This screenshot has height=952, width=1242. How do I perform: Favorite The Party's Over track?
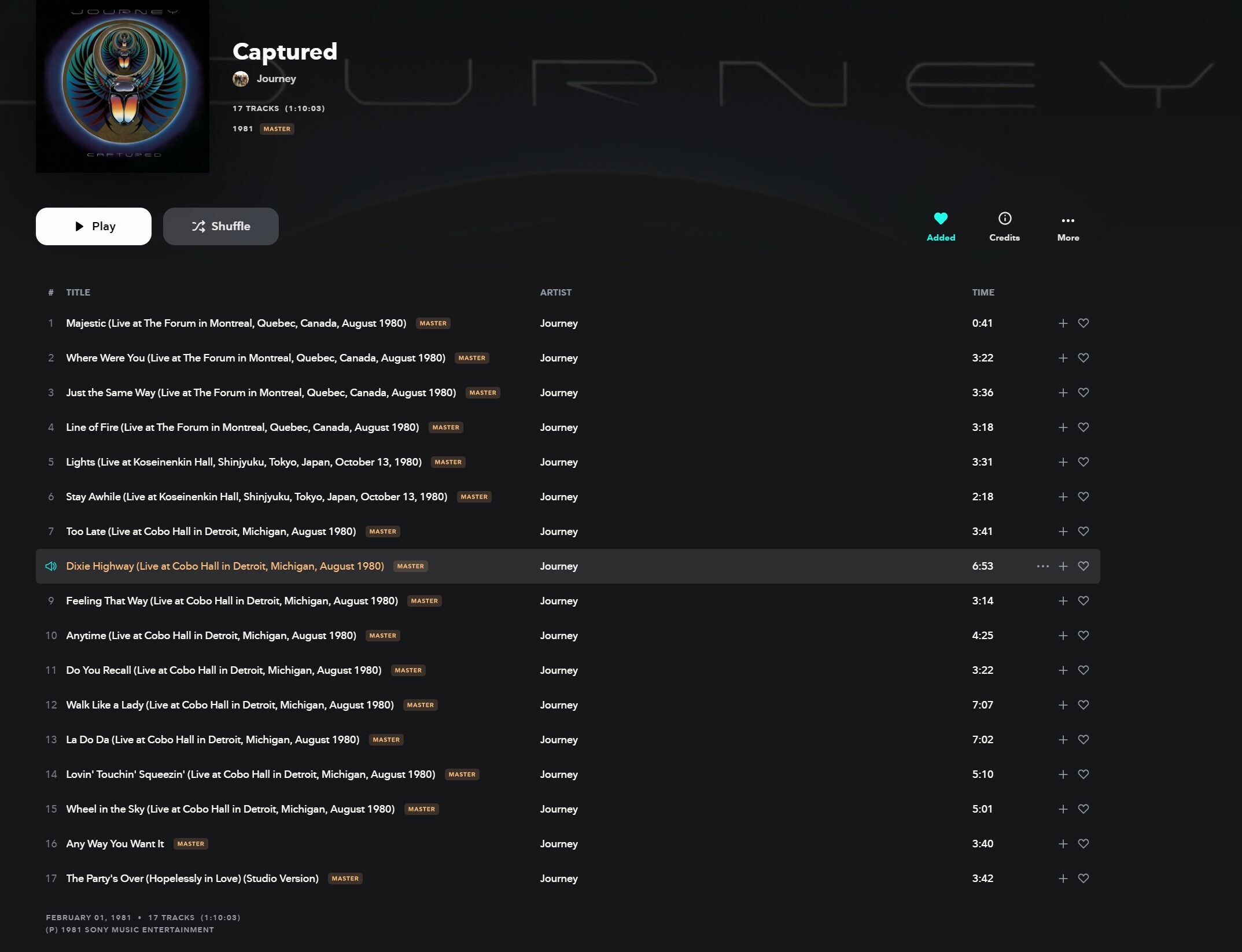tap(1083, 879)
